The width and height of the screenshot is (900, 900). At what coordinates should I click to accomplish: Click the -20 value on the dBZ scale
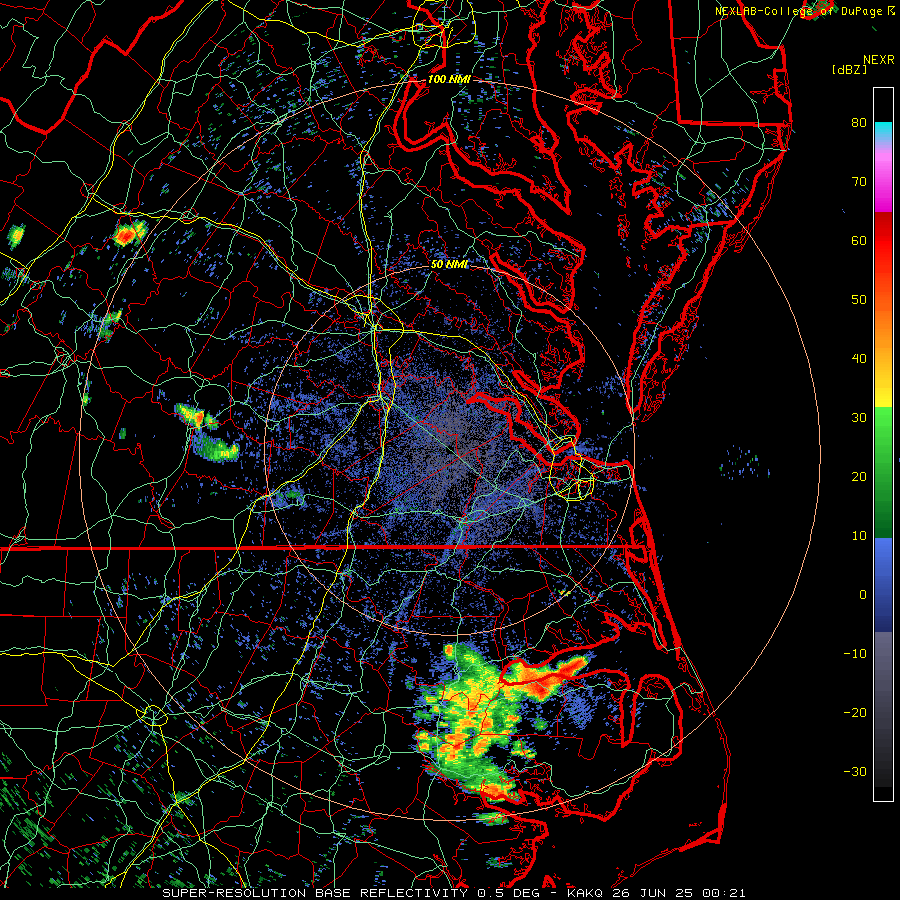(x=855, y=712)
